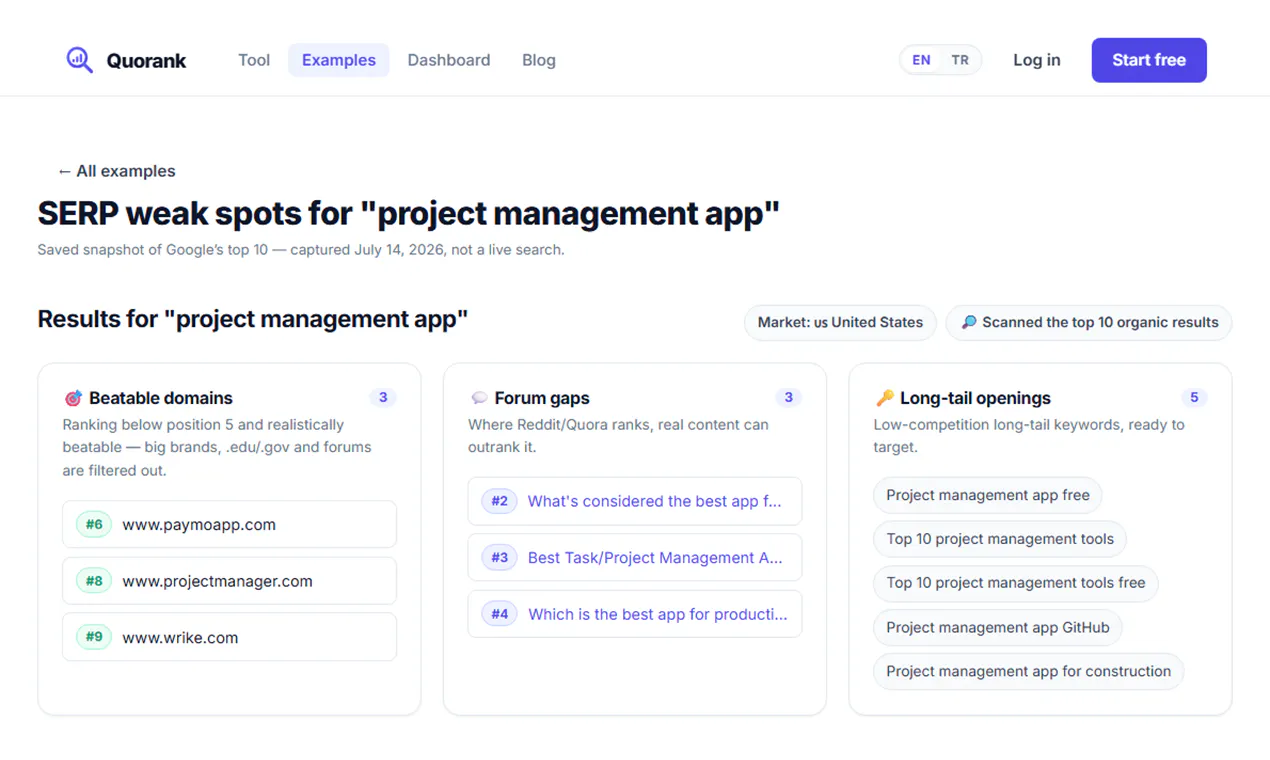Viewport: 1270px width, 760px height.
Task: Select the "Project management app free" keyword chip
Action: coord(988,495)
